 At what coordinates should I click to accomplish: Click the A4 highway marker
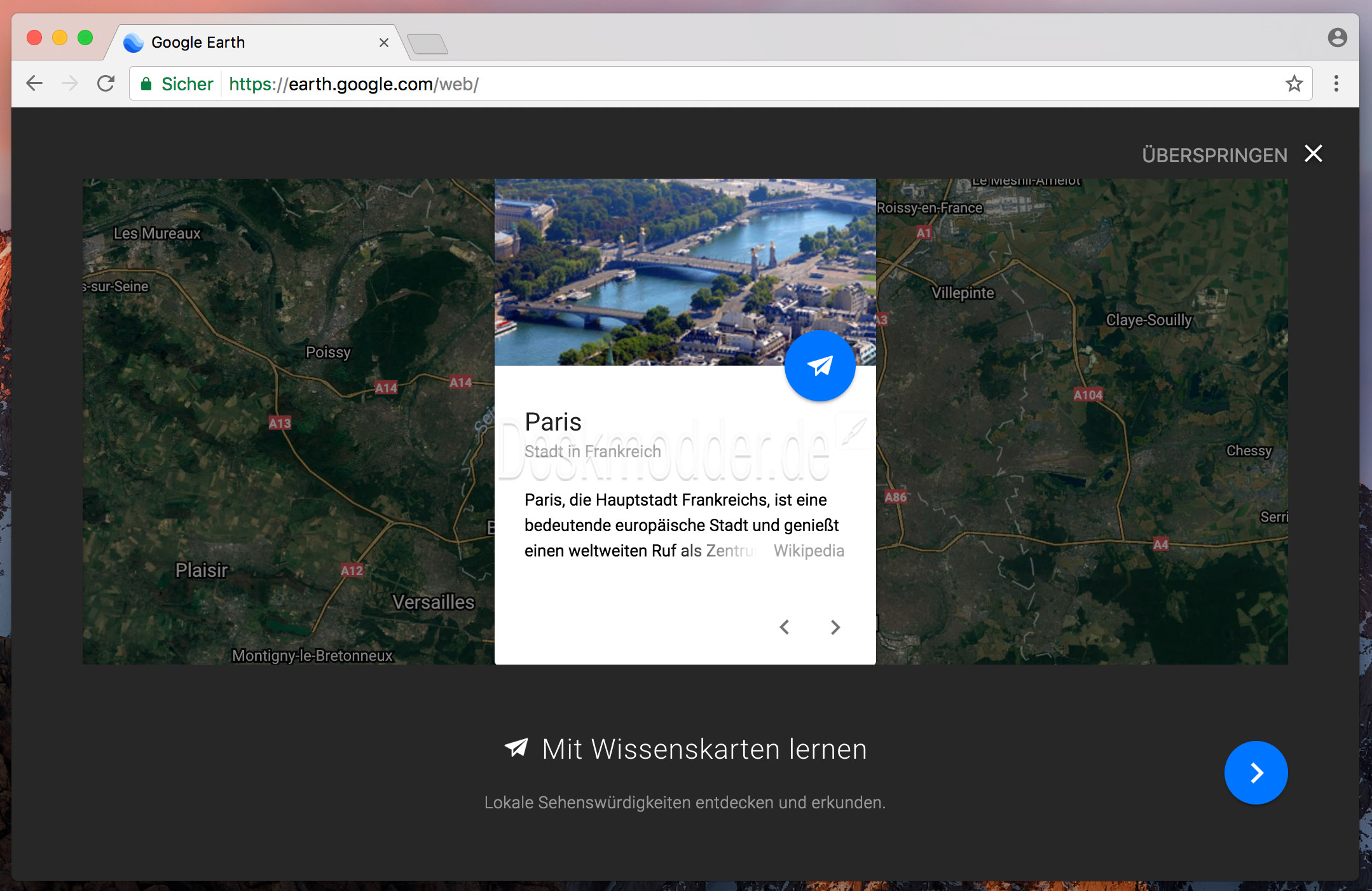pos(1160,544)
